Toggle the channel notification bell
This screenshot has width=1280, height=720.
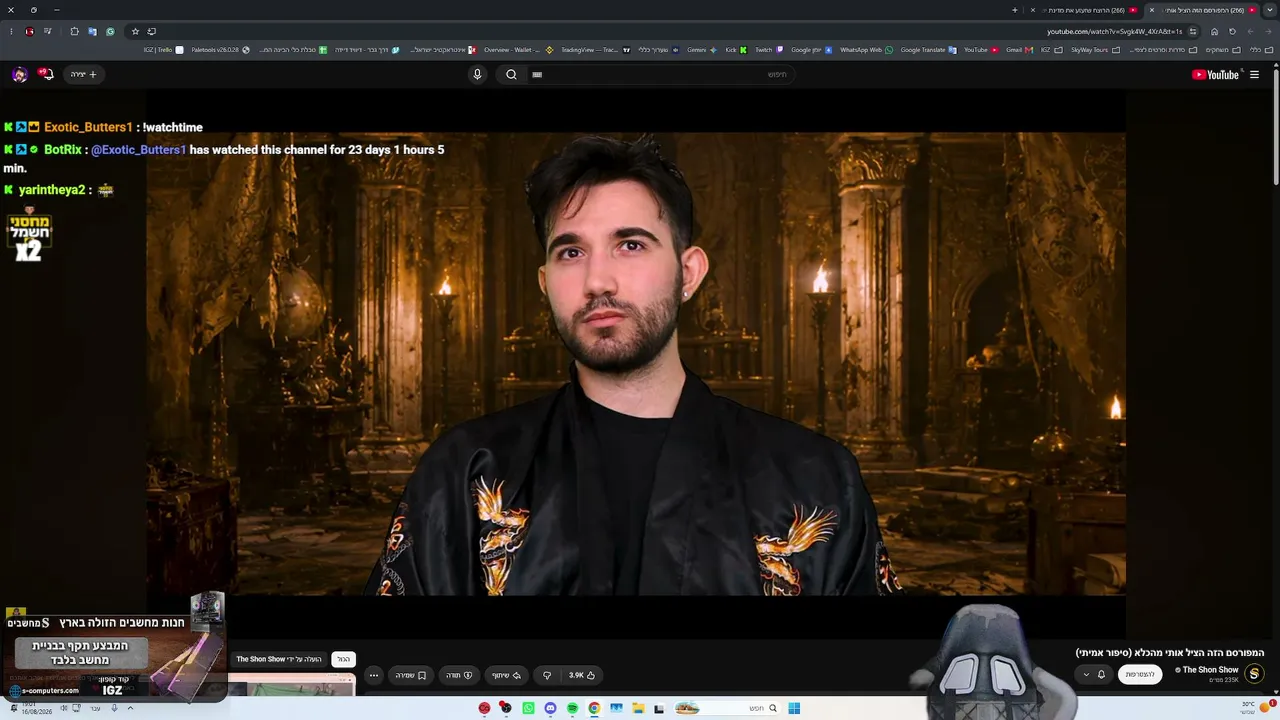pyautogui.click(x=1101, y=674)
